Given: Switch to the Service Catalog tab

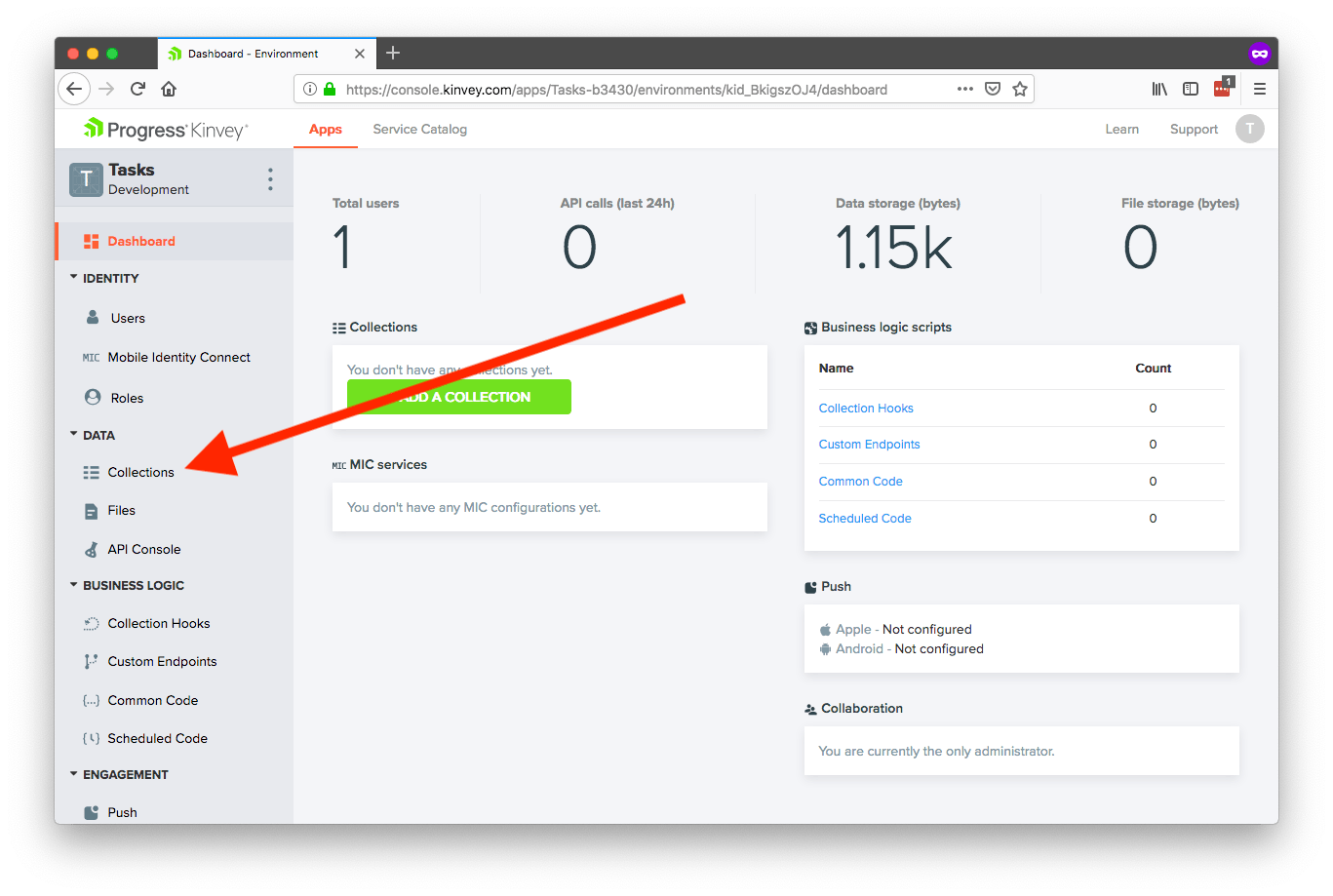Looking at the screenshot, I should pyautogui.click(x=419, y=130).
